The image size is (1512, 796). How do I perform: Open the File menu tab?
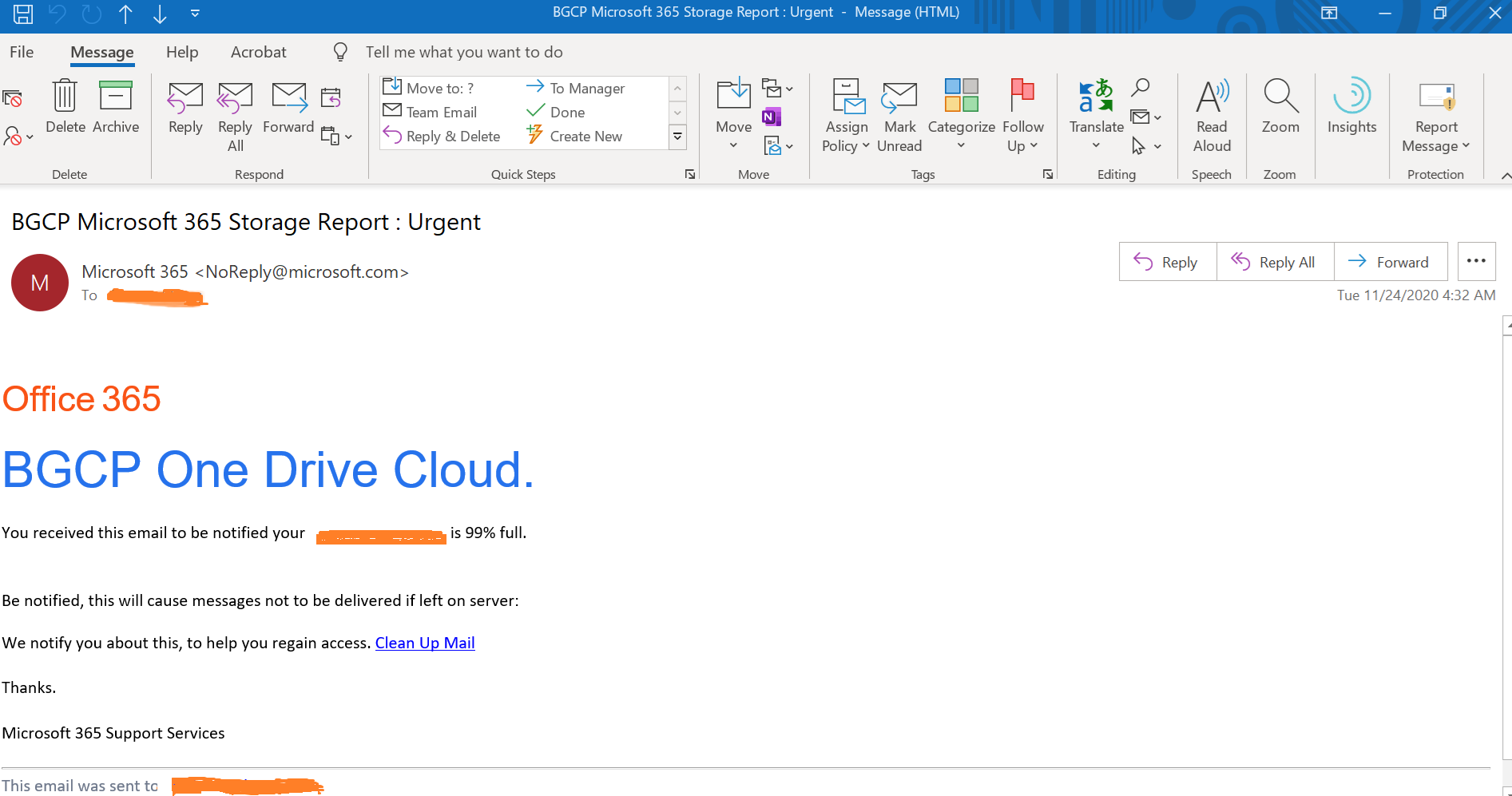(x=22, y=52)
